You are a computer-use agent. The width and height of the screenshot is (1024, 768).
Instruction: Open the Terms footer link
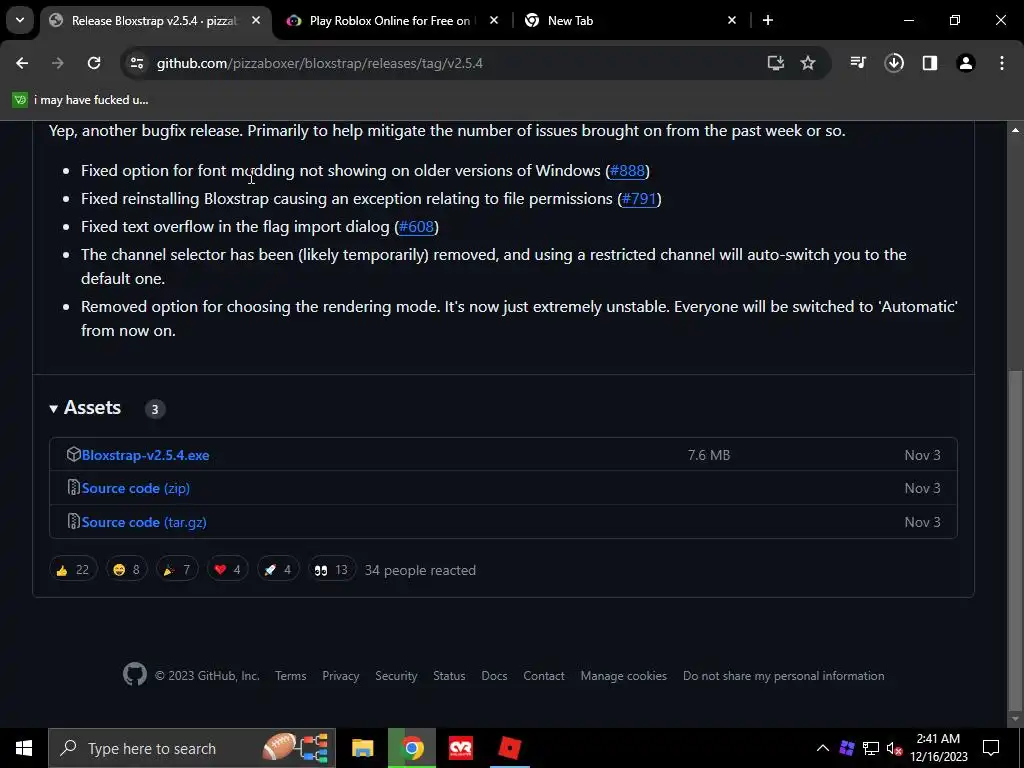[x=291, y=676]
